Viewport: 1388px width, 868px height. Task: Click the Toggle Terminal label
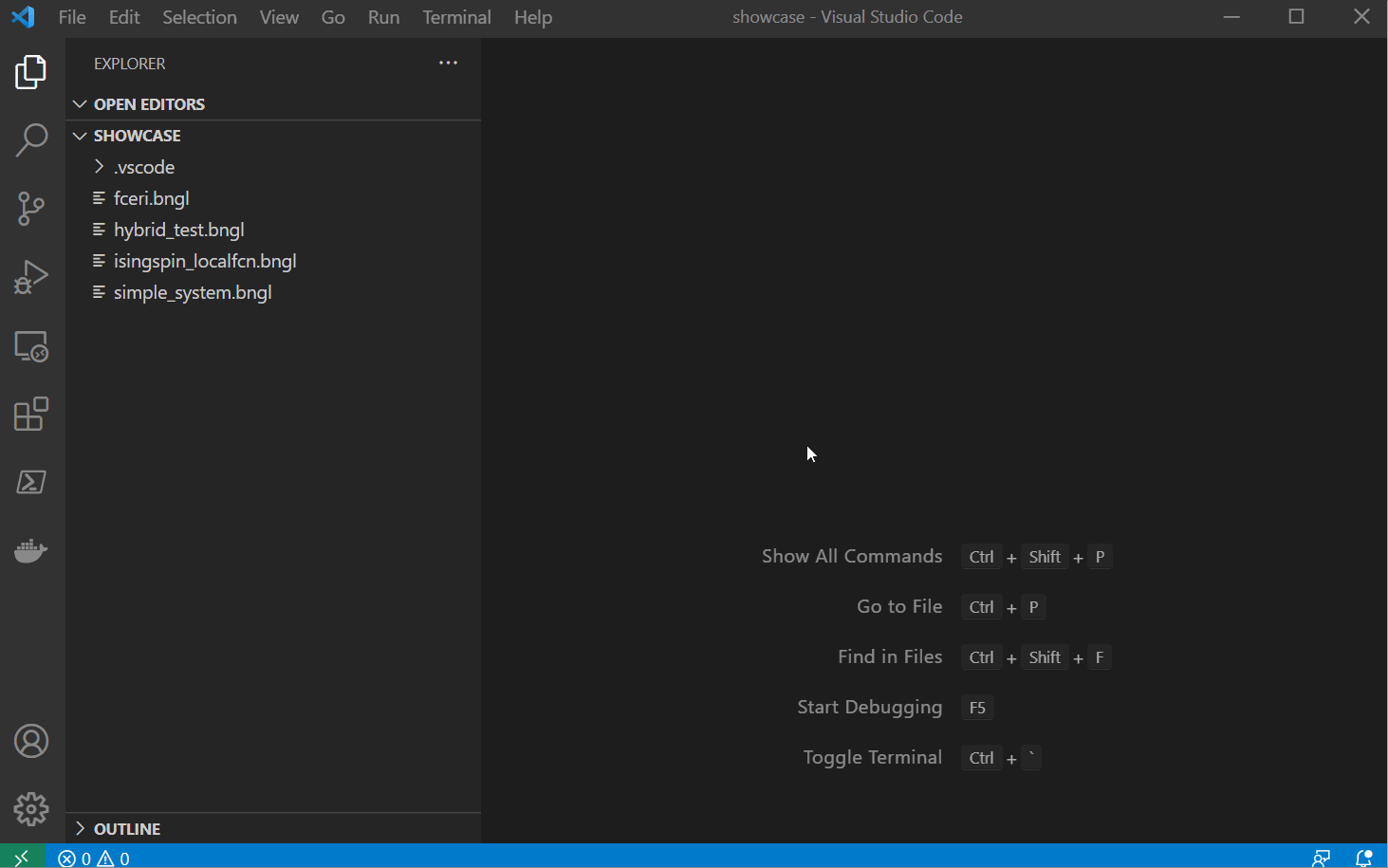pos(872,757)
